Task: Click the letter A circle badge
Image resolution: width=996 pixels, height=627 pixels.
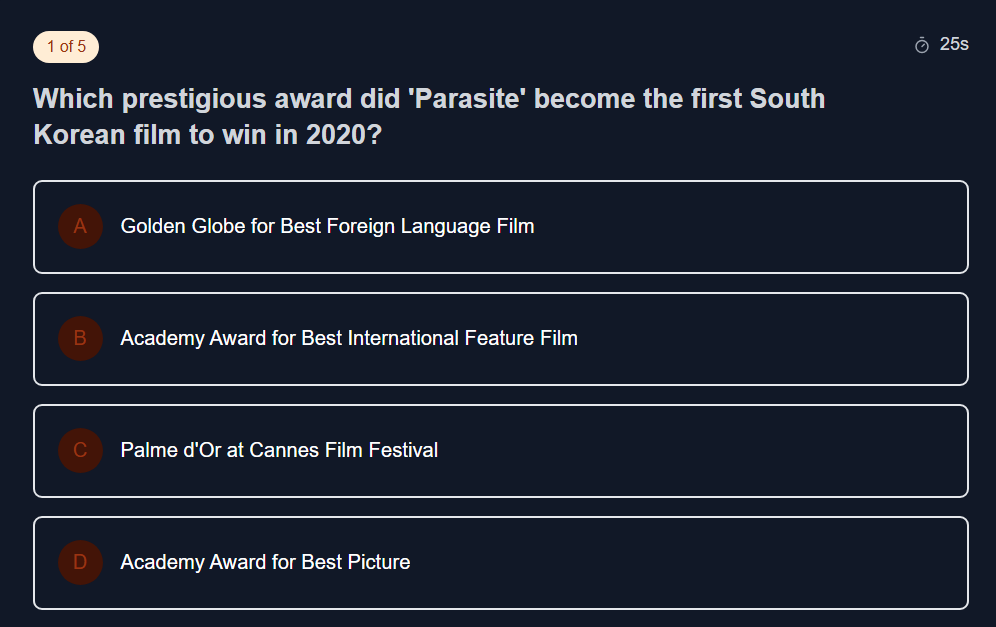Action: click(80, 227)
